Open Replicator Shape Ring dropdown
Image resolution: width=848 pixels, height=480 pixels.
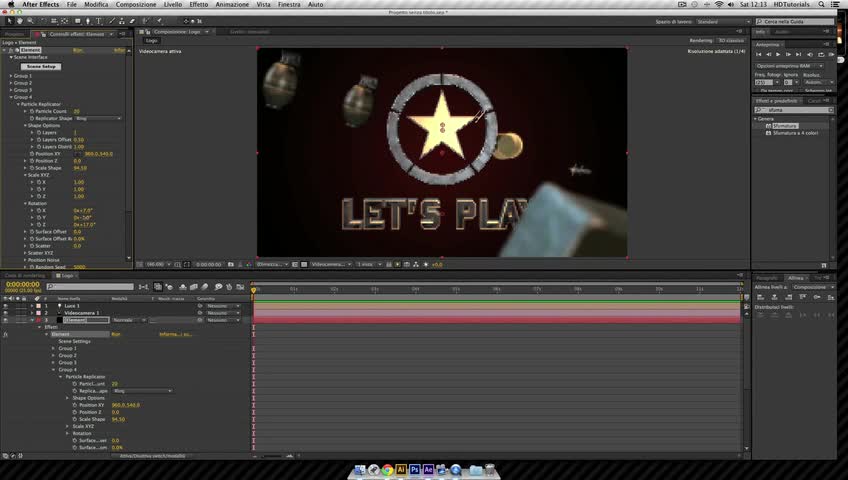98,118
